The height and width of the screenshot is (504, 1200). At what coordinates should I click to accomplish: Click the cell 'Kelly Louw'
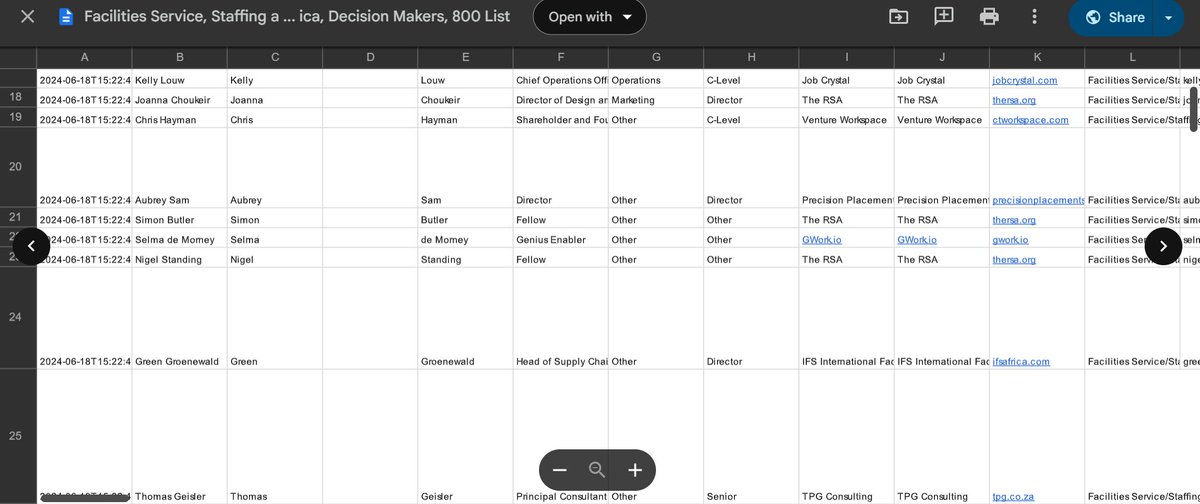click(x=179, y=80)
